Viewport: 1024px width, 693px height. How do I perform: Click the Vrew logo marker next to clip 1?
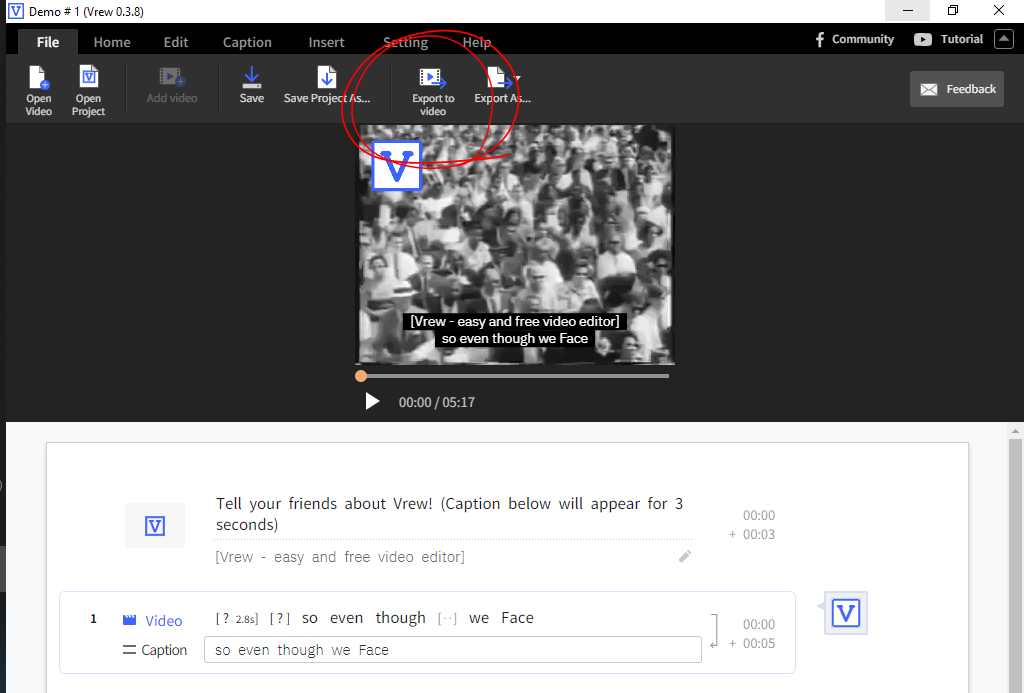click(x=846, y=613)
